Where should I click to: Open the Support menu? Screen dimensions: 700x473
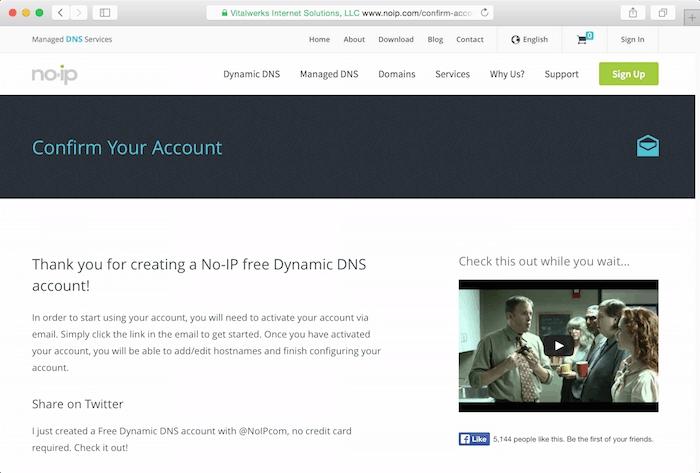(561, 74)
